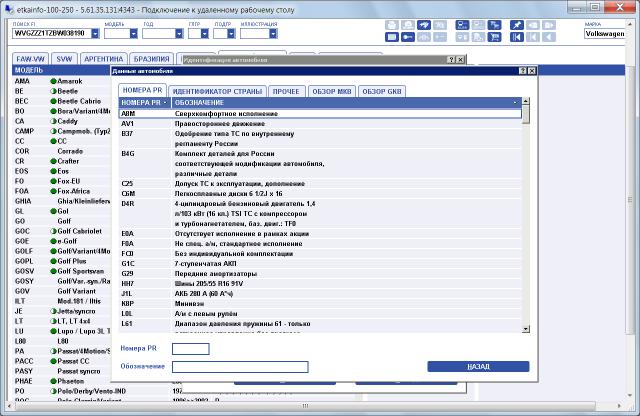The height and width of the screenshot is (416, 640).
Task: Open the БРАЗИЛИЯ tab in main window
Action: pos(151,59)
